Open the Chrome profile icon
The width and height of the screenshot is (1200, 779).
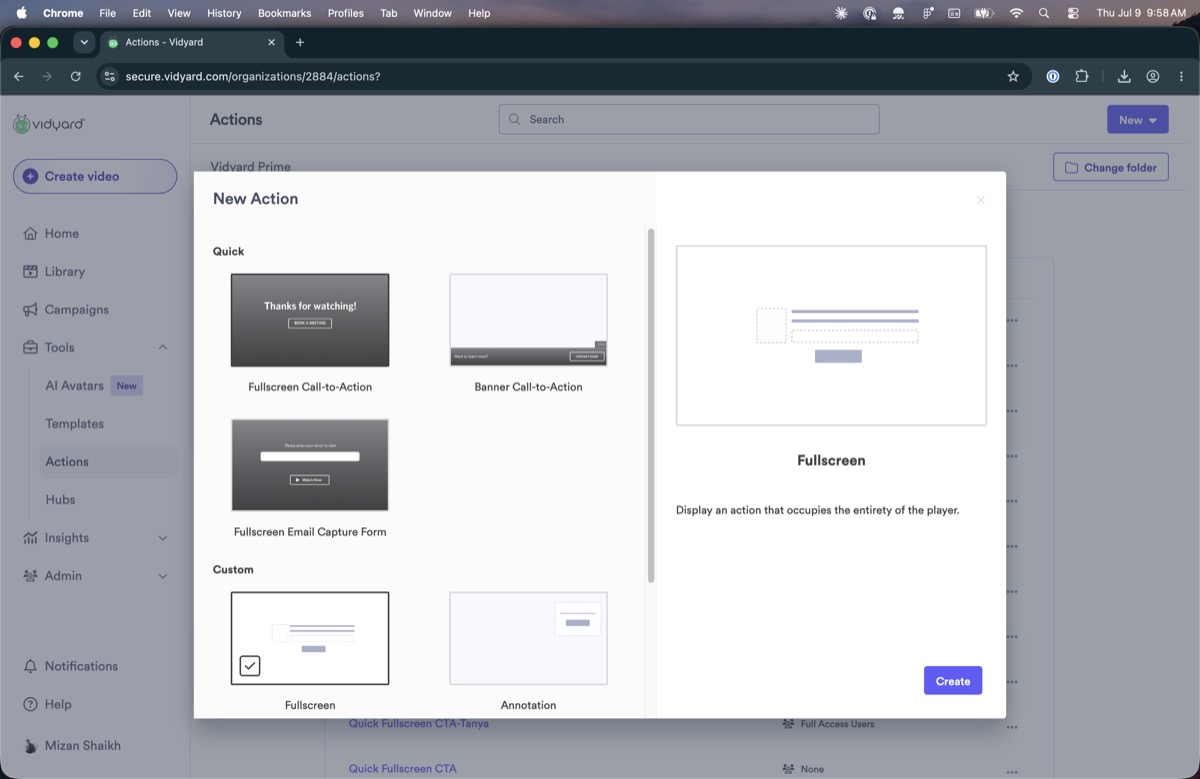[1153, 76]
